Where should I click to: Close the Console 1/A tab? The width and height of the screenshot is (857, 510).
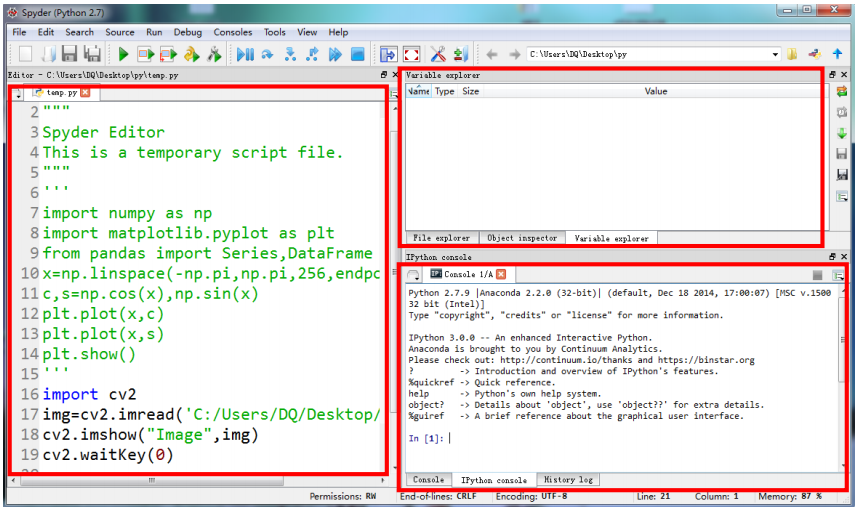pyautogui.click(x=501, y=274)
